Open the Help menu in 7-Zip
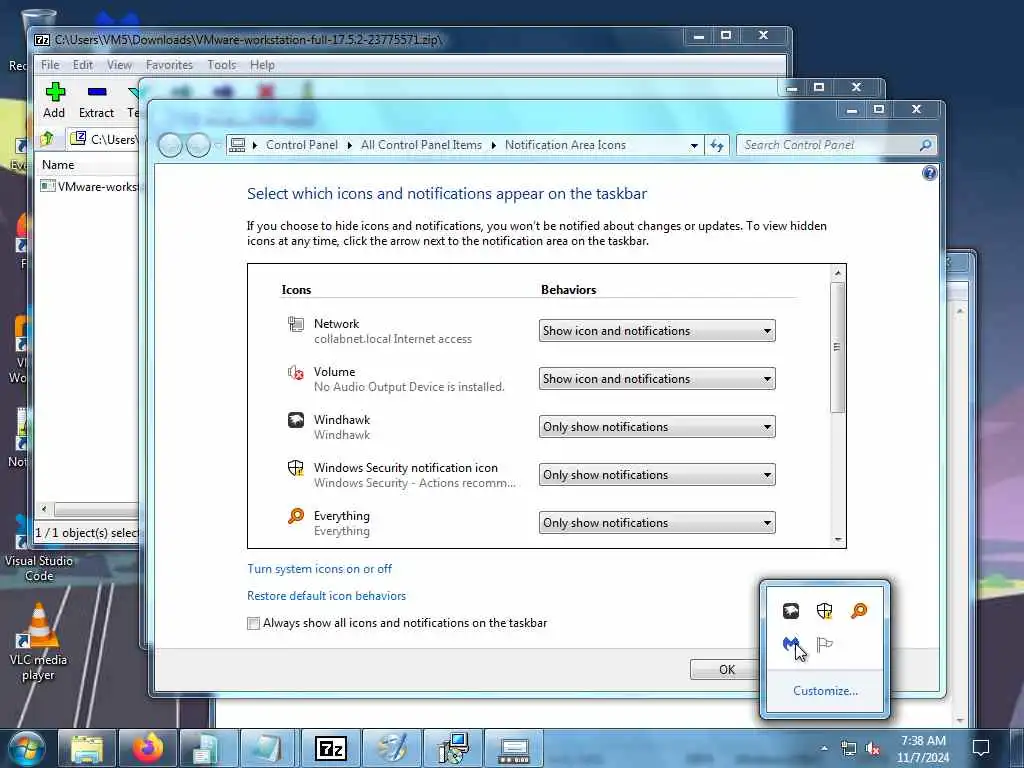 coord(262,65)
